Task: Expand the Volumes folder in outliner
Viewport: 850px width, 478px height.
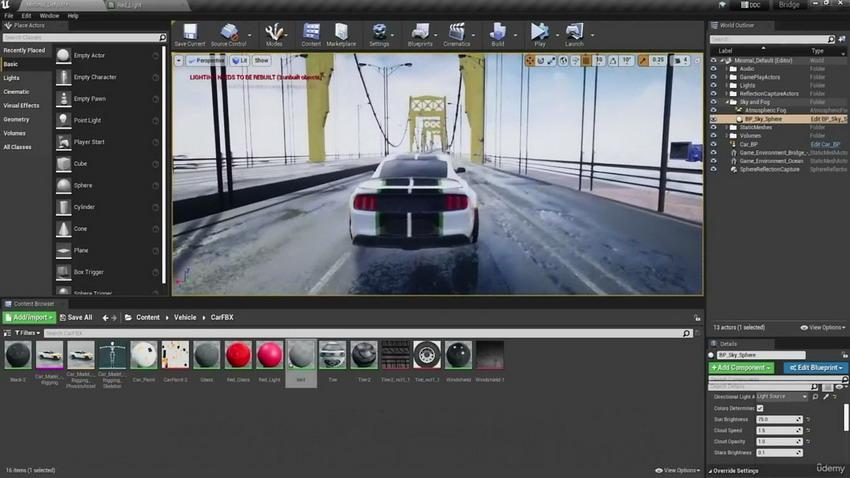Action: [726, 135]
